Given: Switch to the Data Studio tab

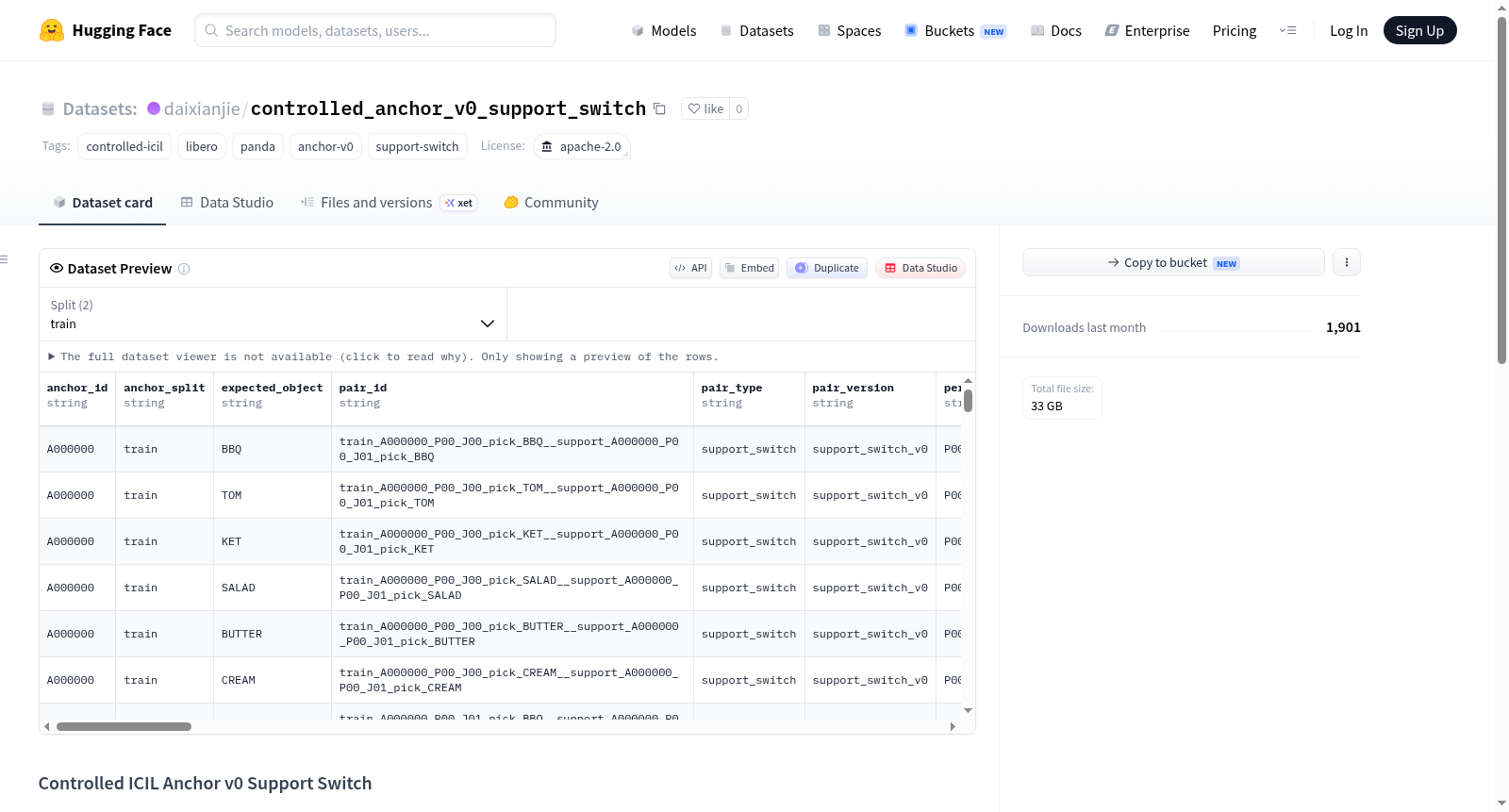Looking at the screenshot, I should (227, 203).
